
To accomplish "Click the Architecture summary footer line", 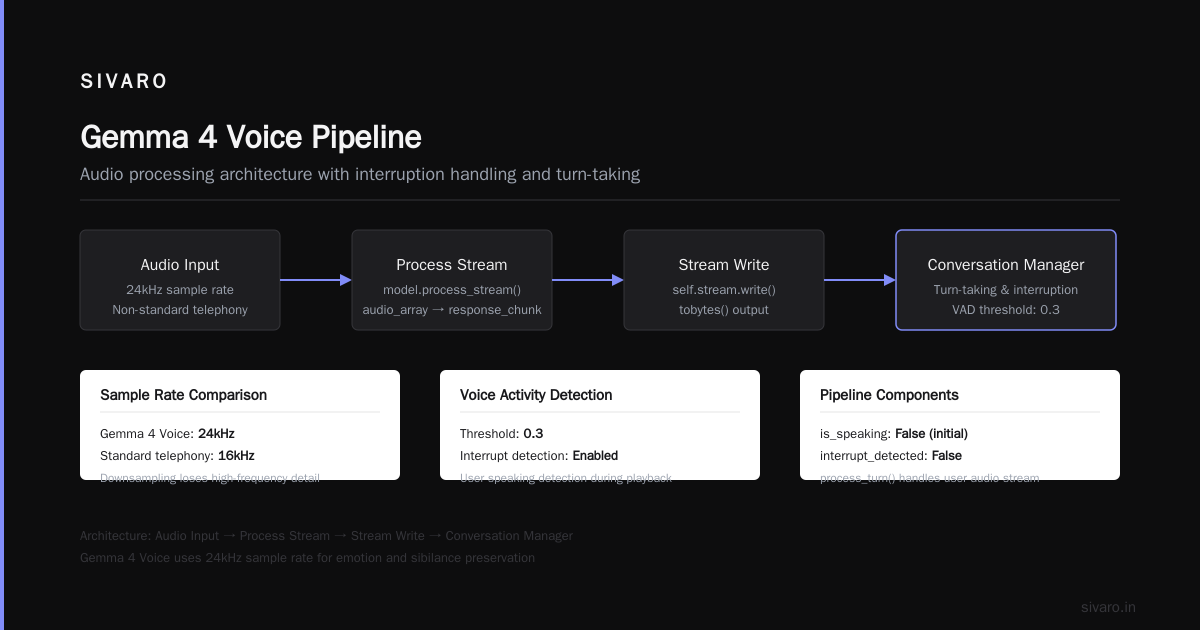I will 326,536.
